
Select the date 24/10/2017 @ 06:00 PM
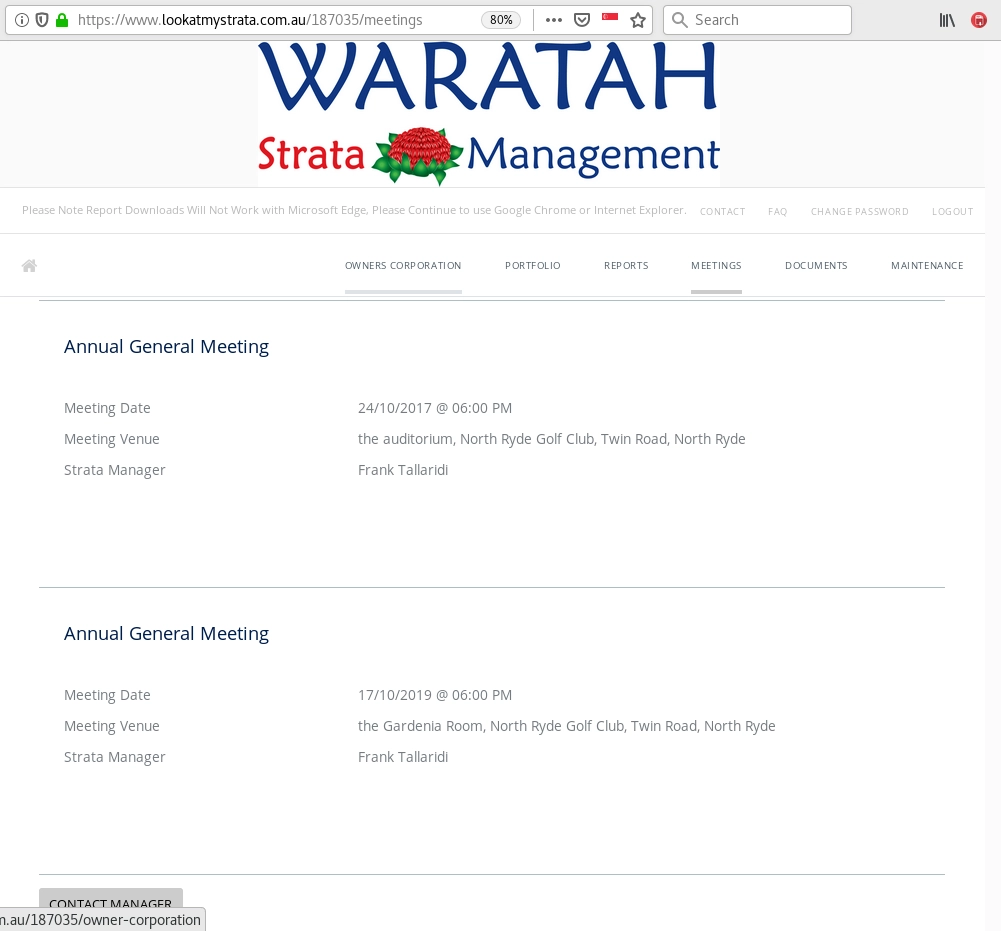435,408
